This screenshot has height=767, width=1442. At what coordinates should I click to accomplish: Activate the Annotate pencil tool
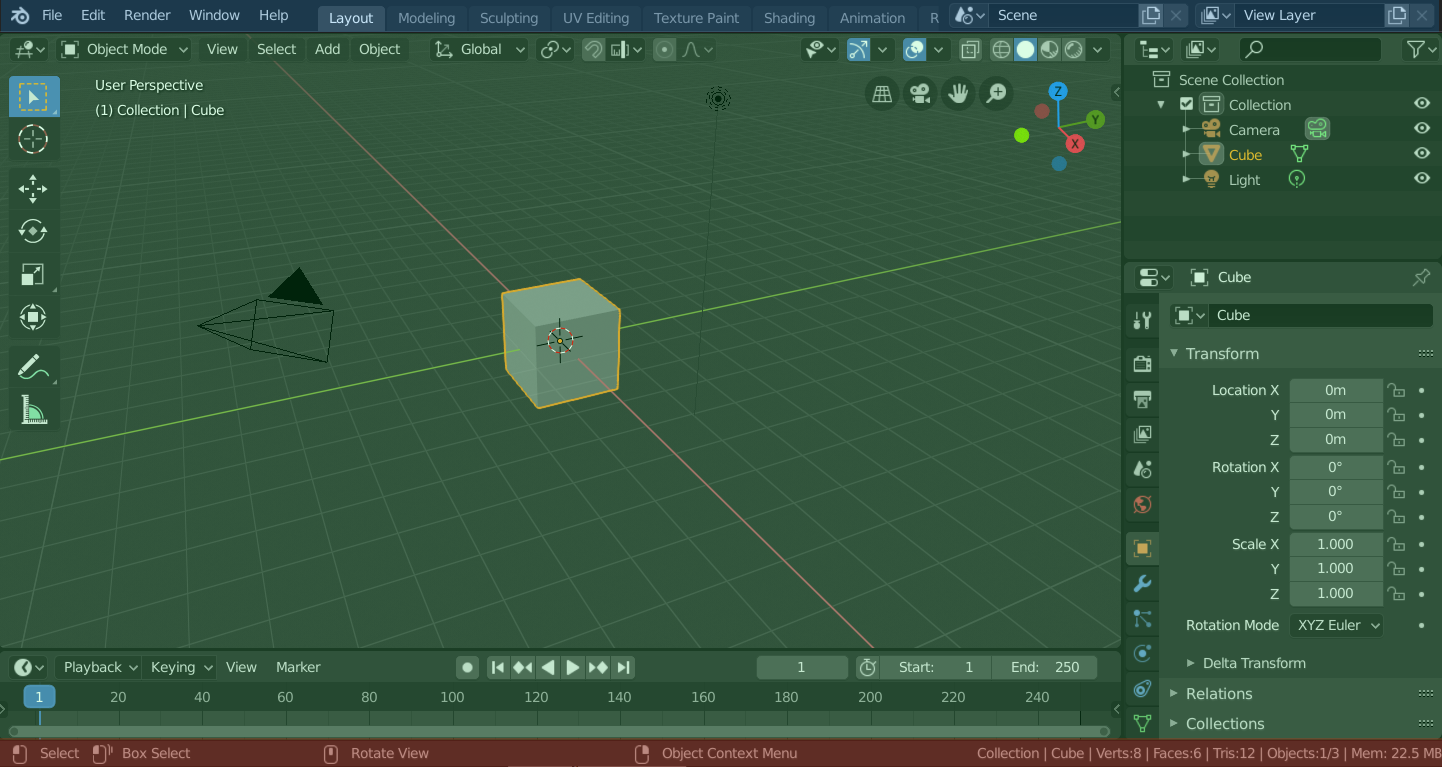[33, 367]
